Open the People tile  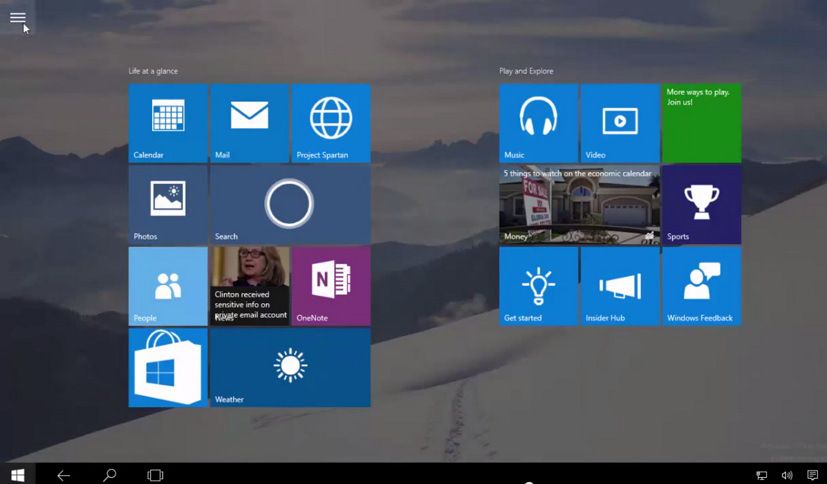coord(168,286)
